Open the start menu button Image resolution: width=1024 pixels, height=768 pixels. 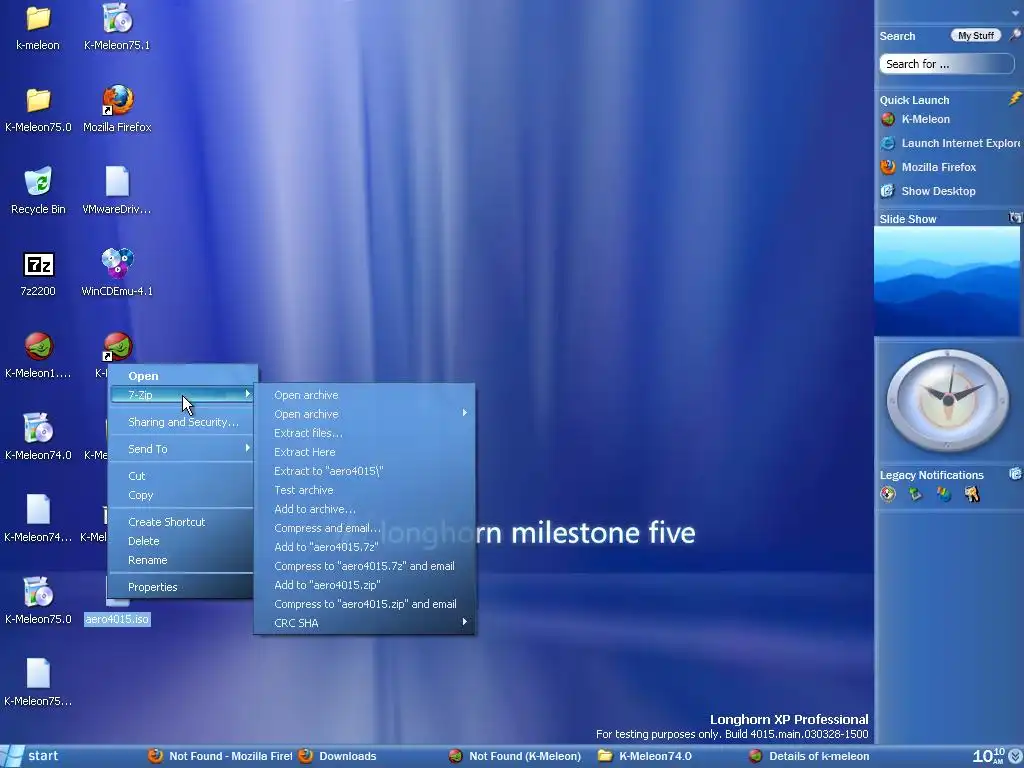pos(33,756)
